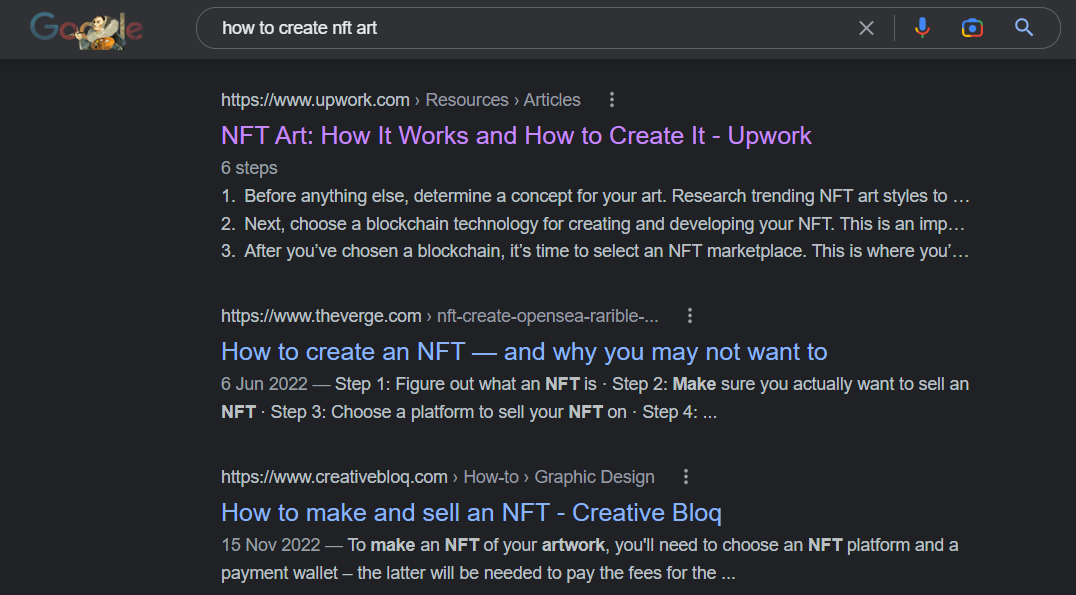
Task: Open search by image camera icon
Action: [x=972, y=28]
